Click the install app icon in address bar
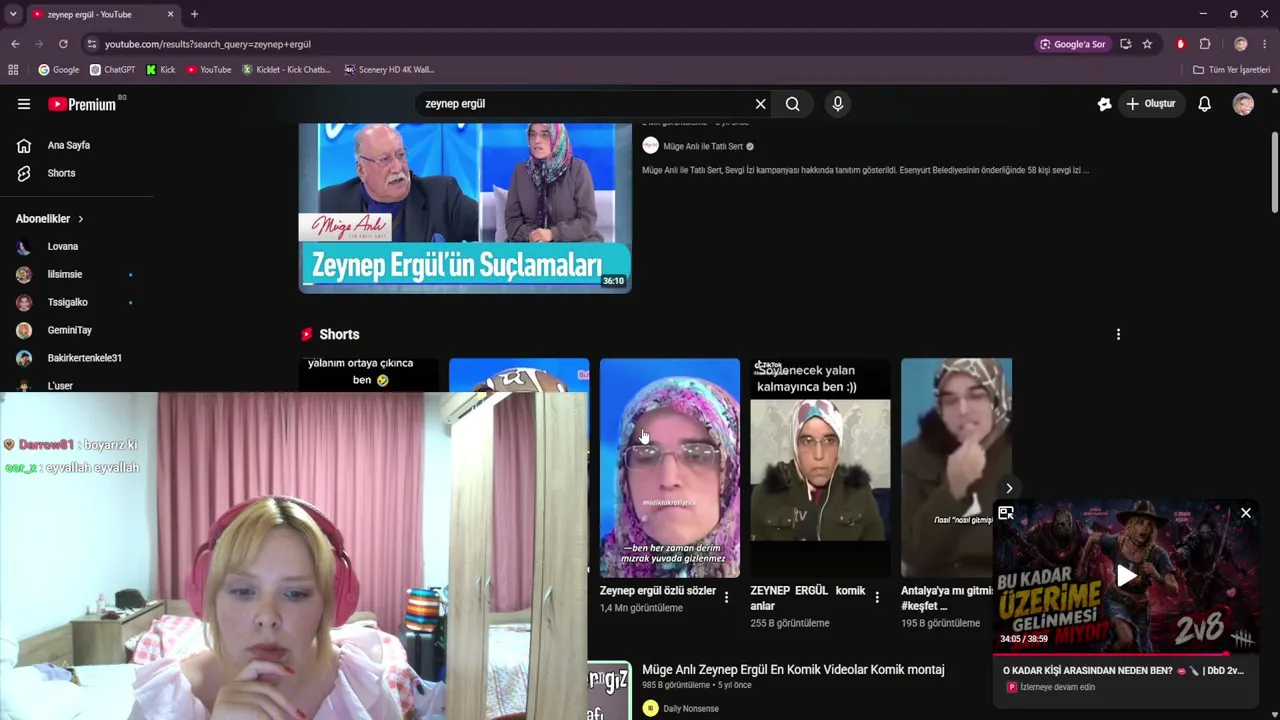This screenshot has height=720, width=1280. 1126,44
